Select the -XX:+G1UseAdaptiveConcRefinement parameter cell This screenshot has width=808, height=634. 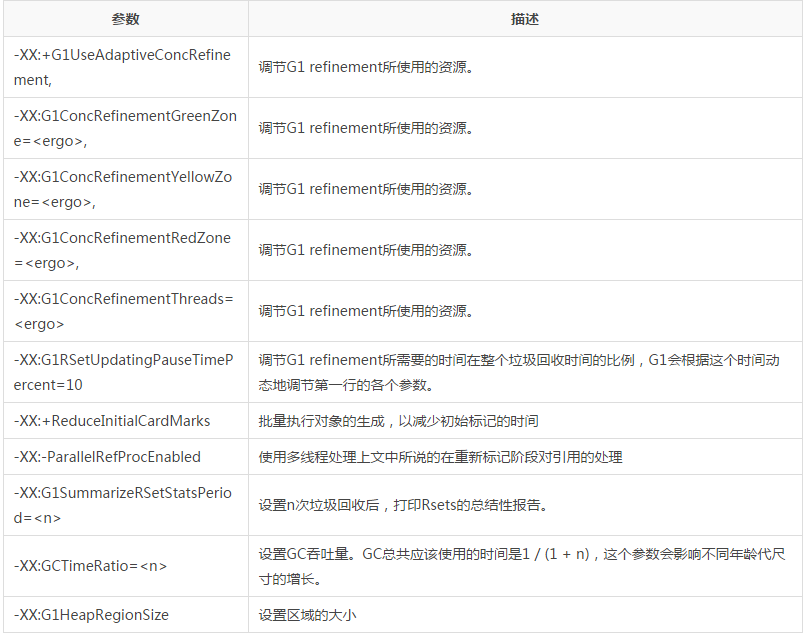pos(126,67)
